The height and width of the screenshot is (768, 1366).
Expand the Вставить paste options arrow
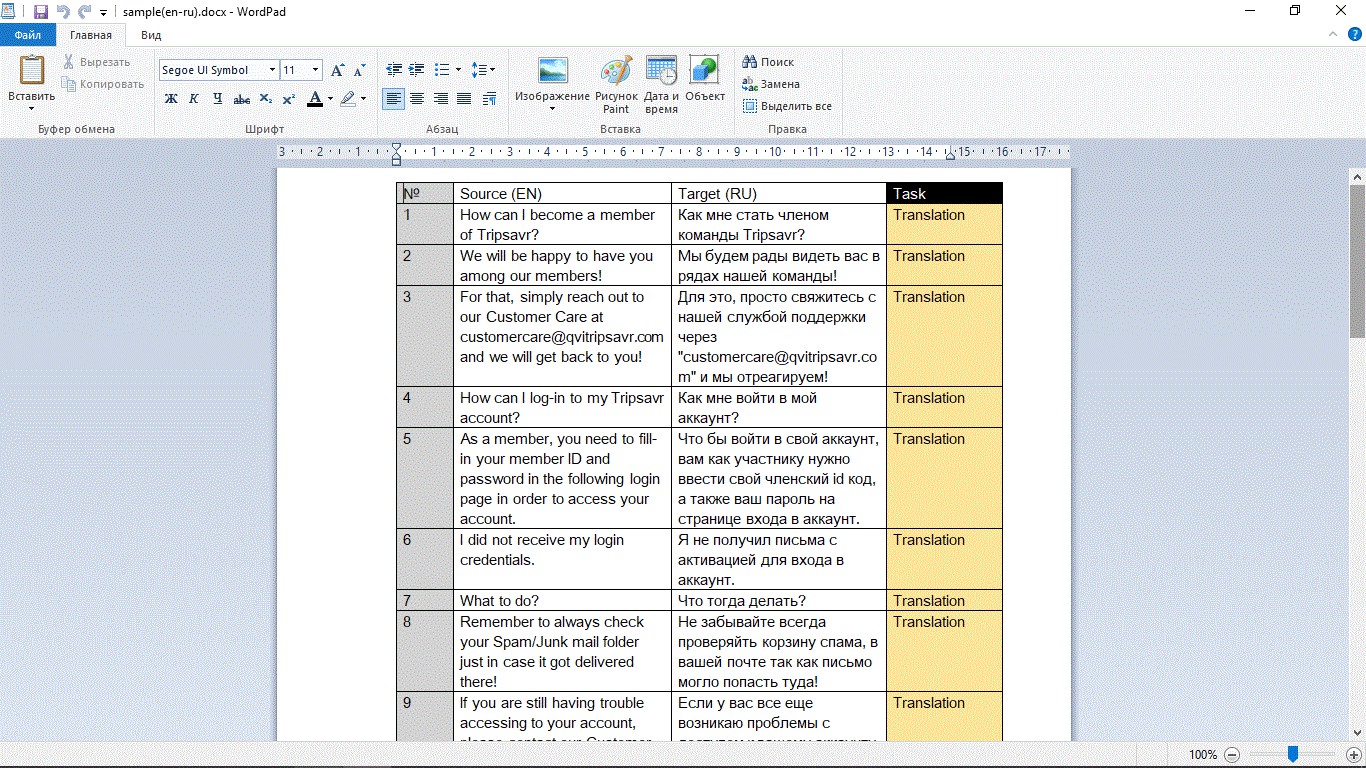click(32, 109)
